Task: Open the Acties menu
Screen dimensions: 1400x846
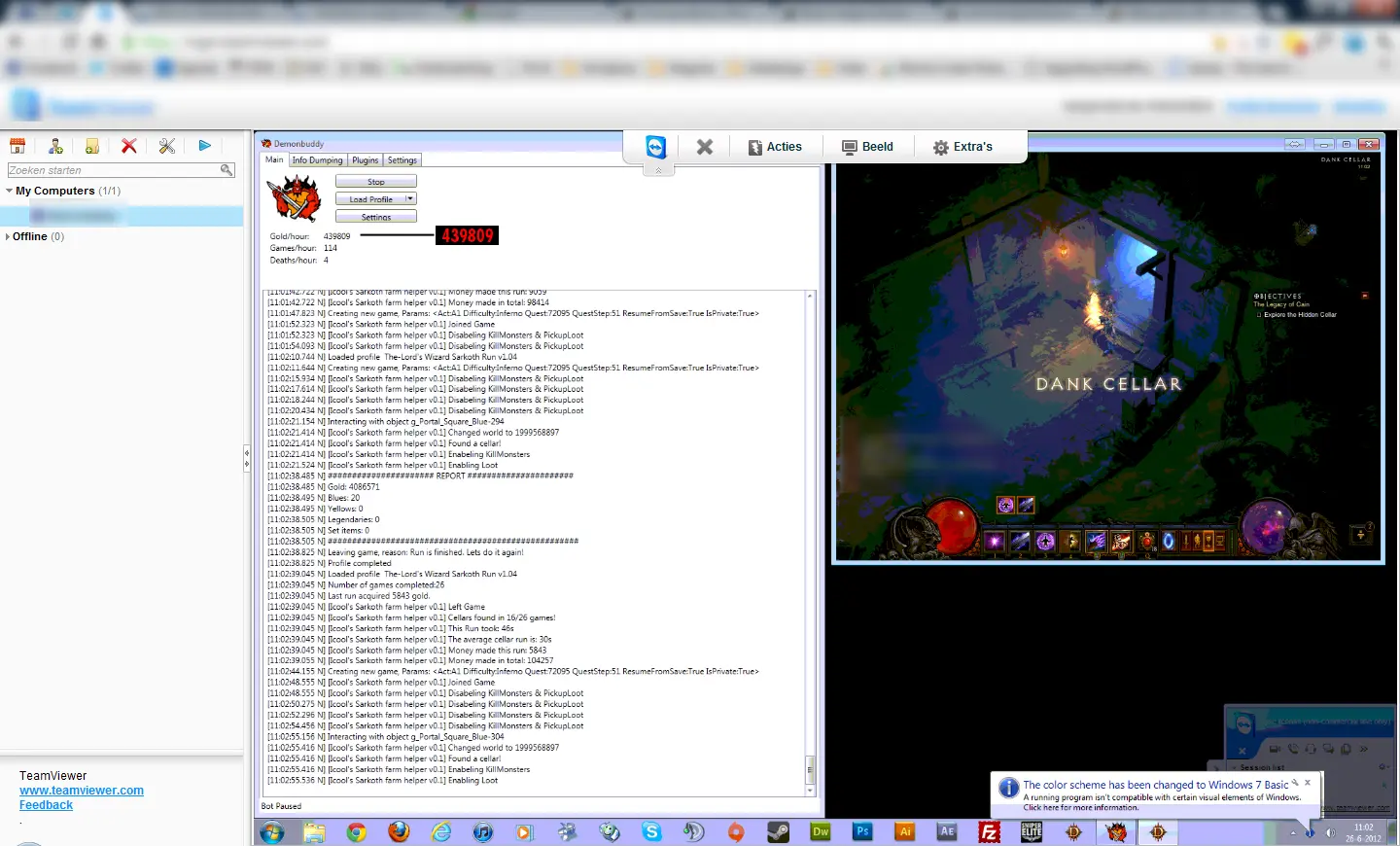Action: 775,147
